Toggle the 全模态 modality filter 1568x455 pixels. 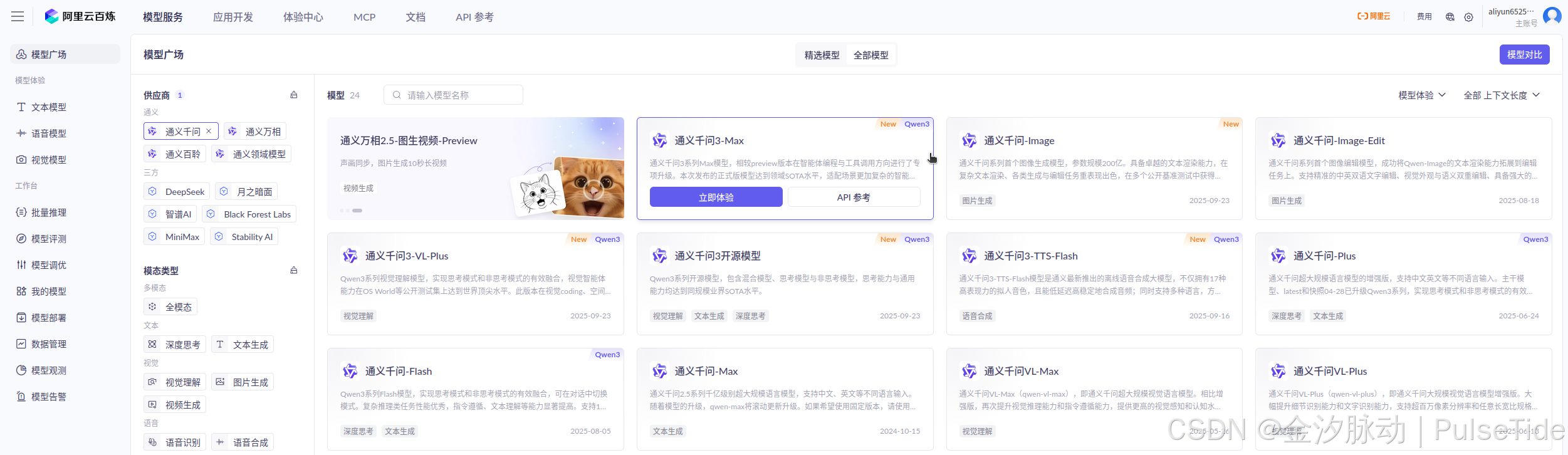(170, 307)
